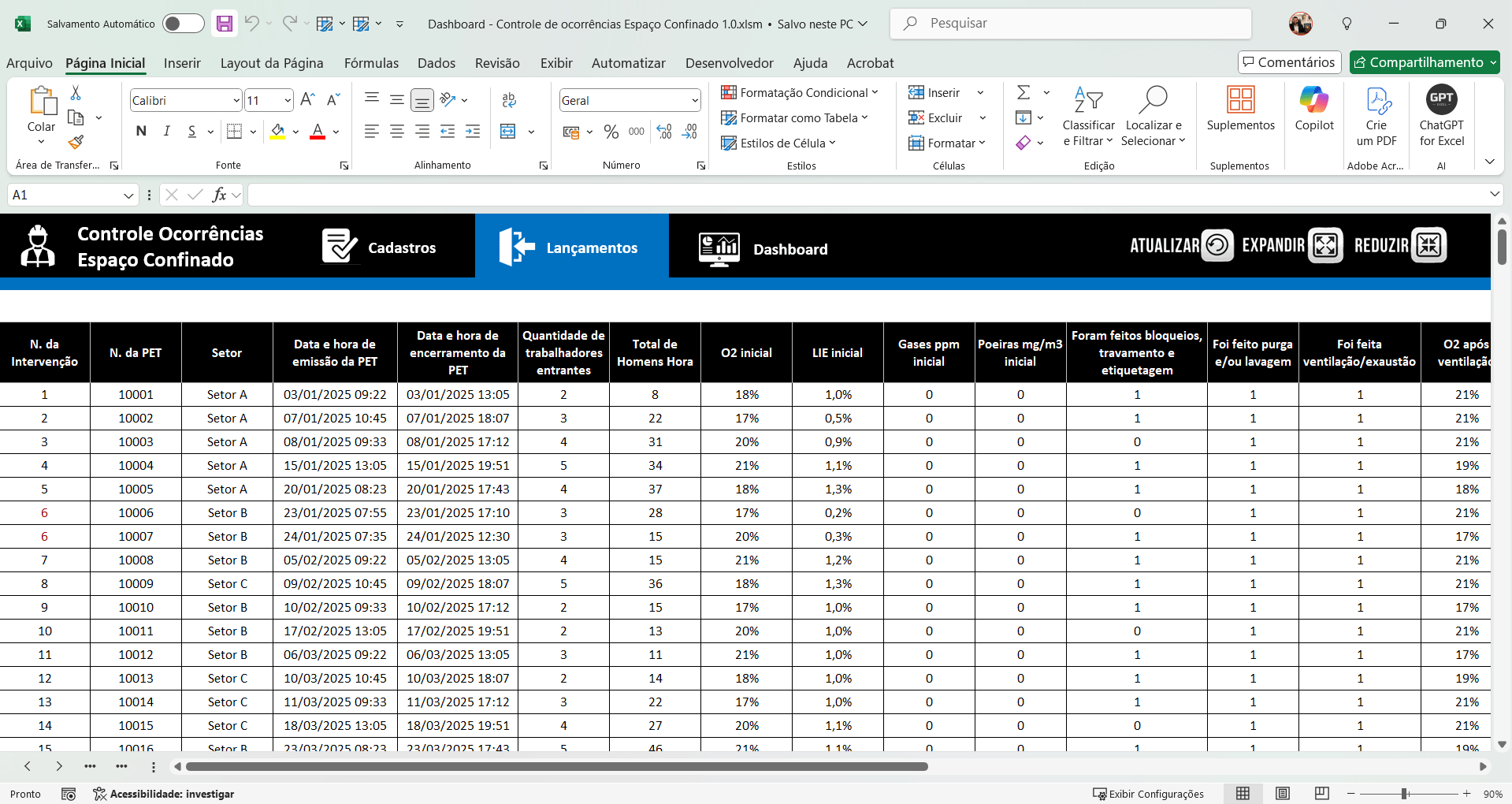Open the font name Calibri dropdown
1512x804 pixels.
click(236, 101)
